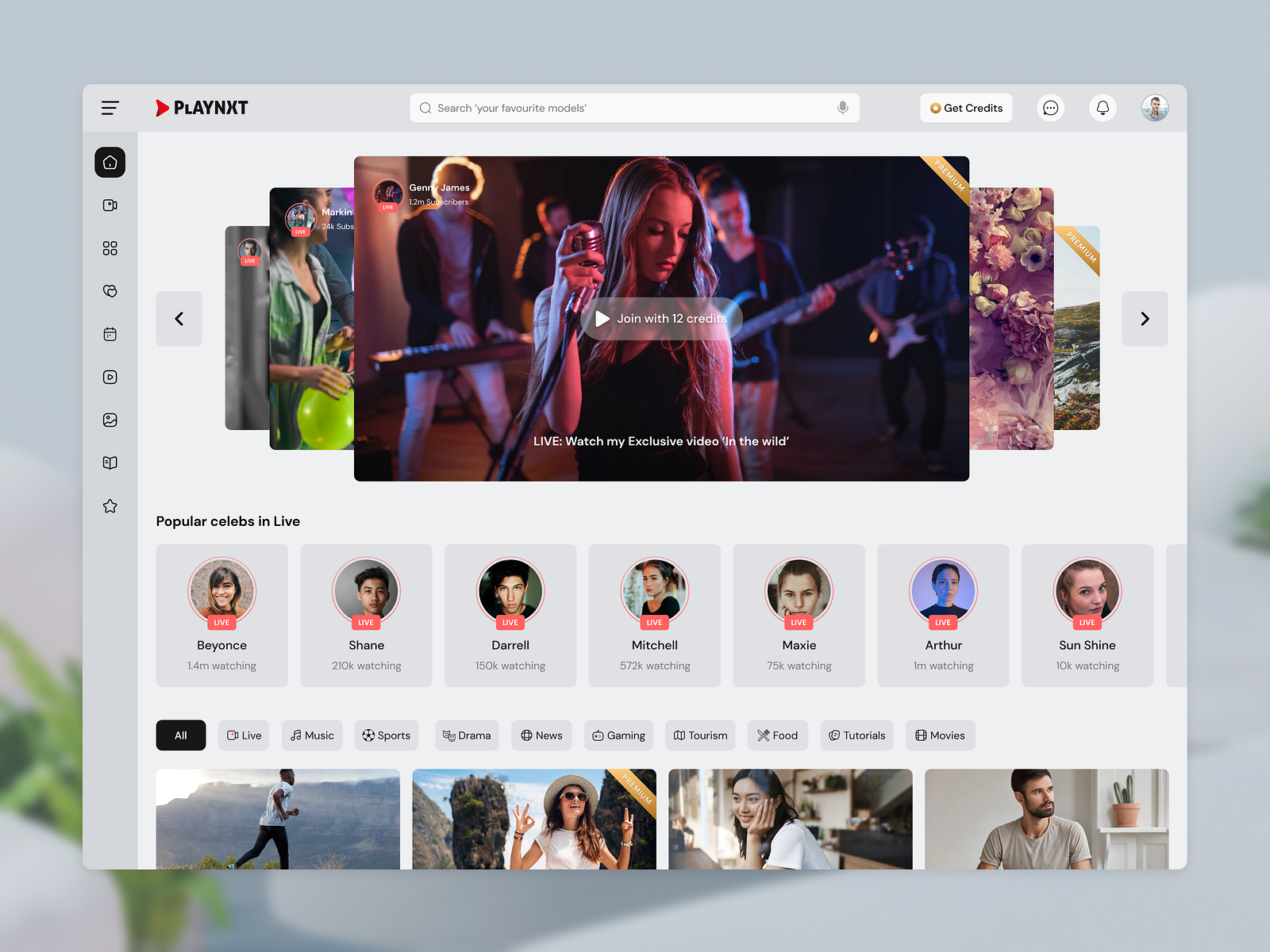Switch to the Live filter tab
1270x952 pixels.
tap(244, 735)
